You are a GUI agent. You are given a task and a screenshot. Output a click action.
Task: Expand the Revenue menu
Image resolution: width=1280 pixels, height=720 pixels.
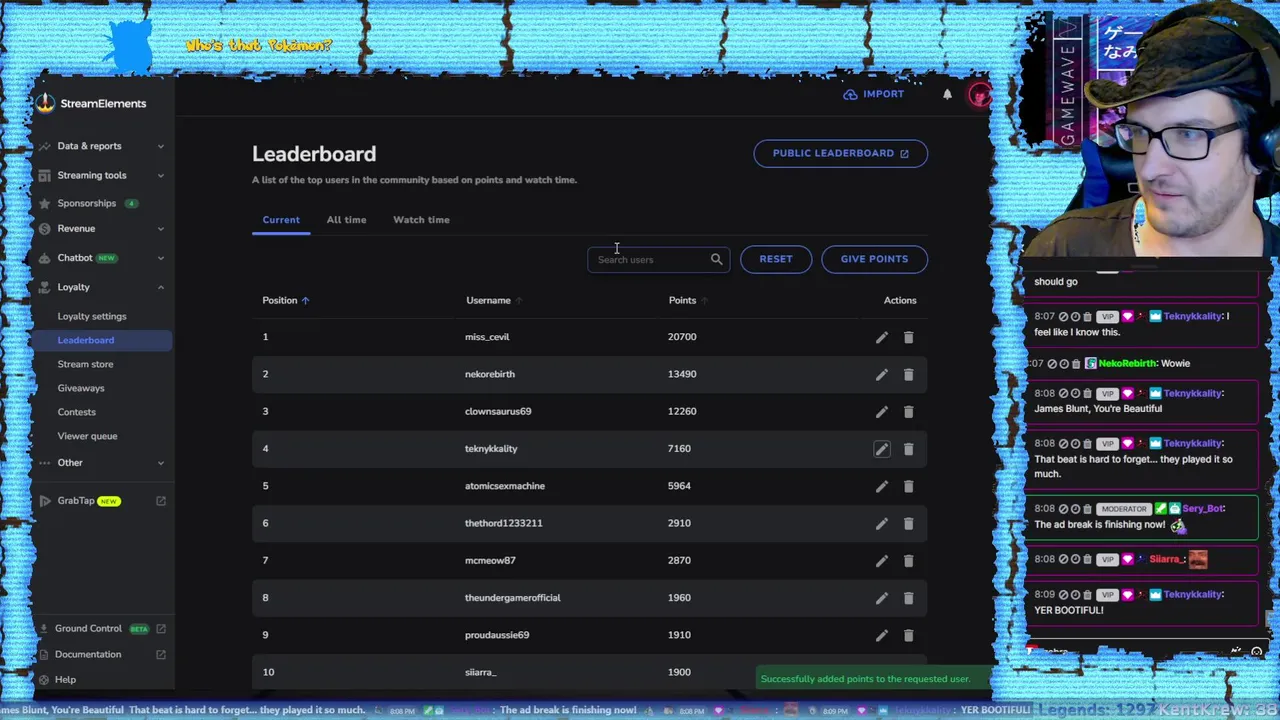(101, 228)
